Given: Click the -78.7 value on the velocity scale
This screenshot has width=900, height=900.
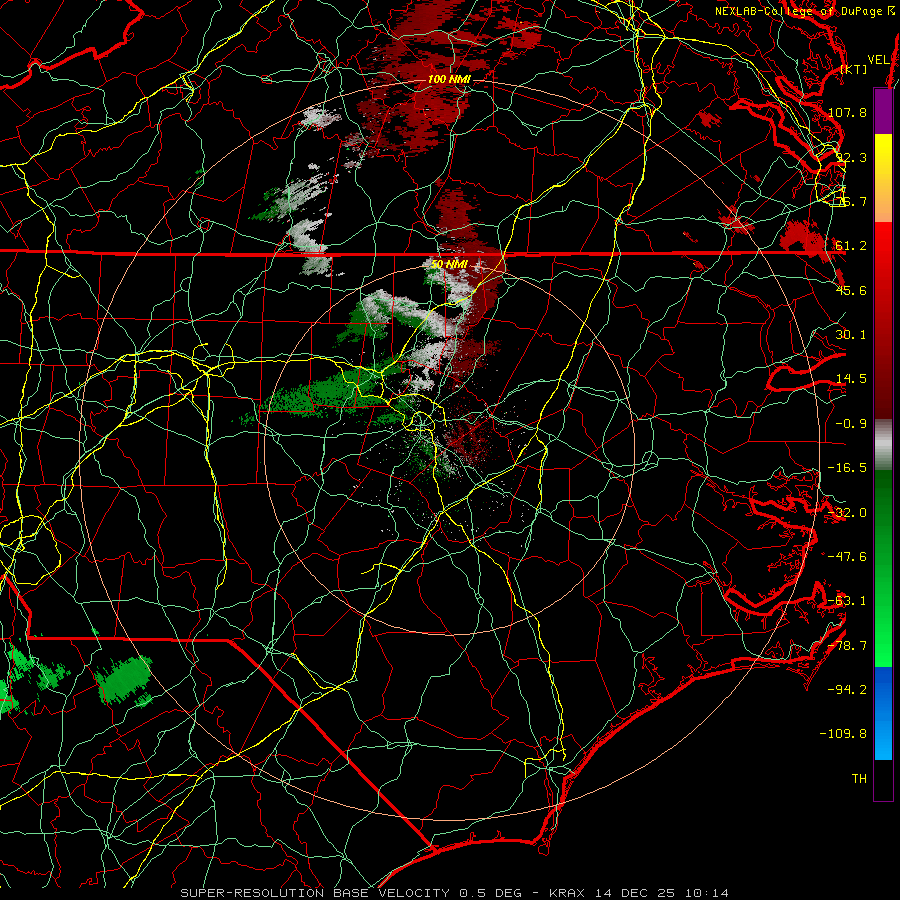Looking at the screenshot, I should tap(847, 646).
